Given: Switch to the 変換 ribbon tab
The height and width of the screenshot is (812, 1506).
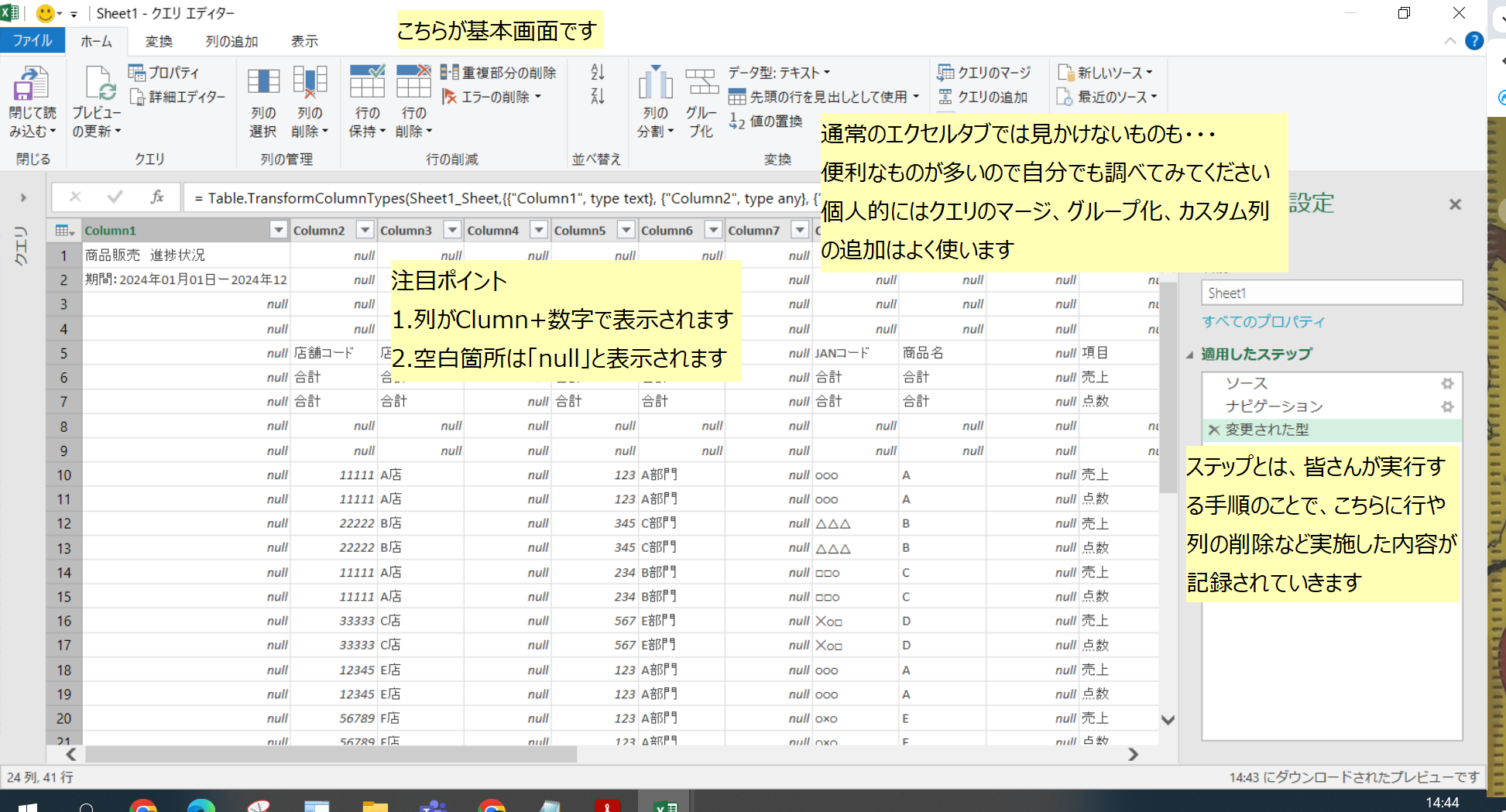Looking at the screenshot, I should click(x=158, y=41).
